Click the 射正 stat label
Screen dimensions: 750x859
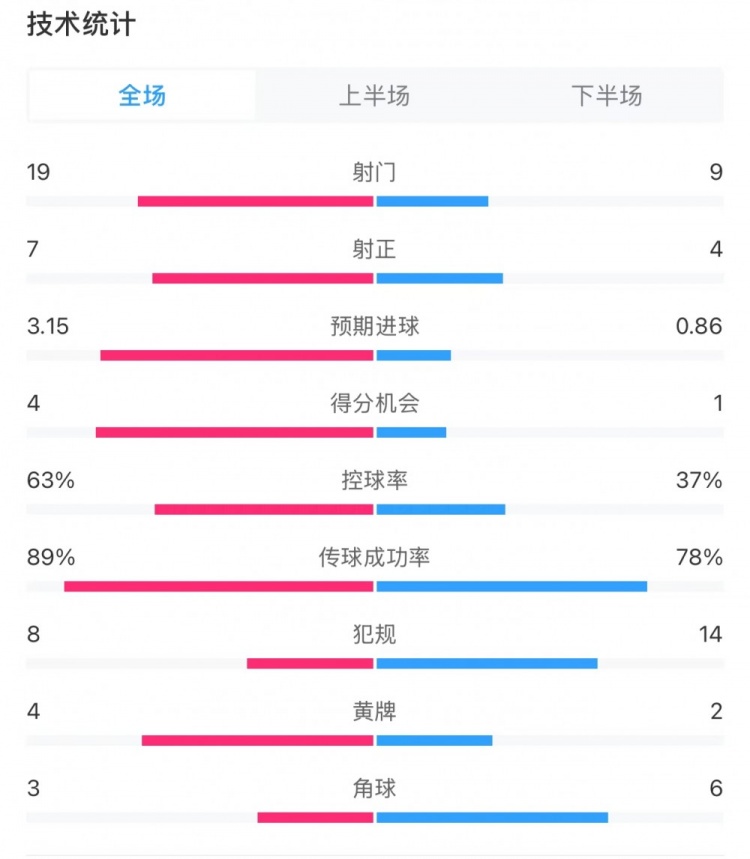pos(374,248)
